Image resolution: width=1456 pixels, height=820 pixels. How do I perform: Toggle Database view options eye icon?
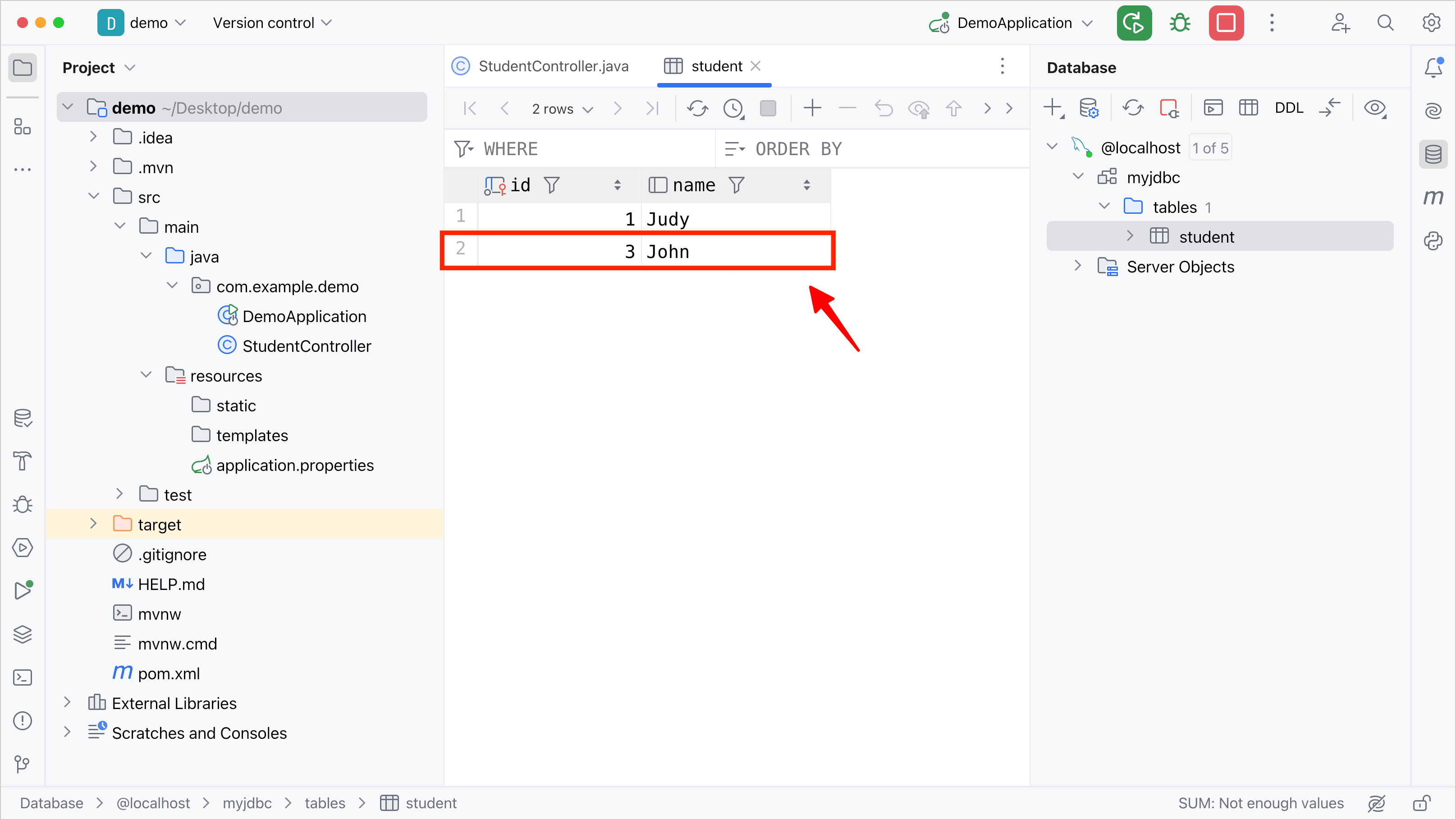tap(1374, 107)
